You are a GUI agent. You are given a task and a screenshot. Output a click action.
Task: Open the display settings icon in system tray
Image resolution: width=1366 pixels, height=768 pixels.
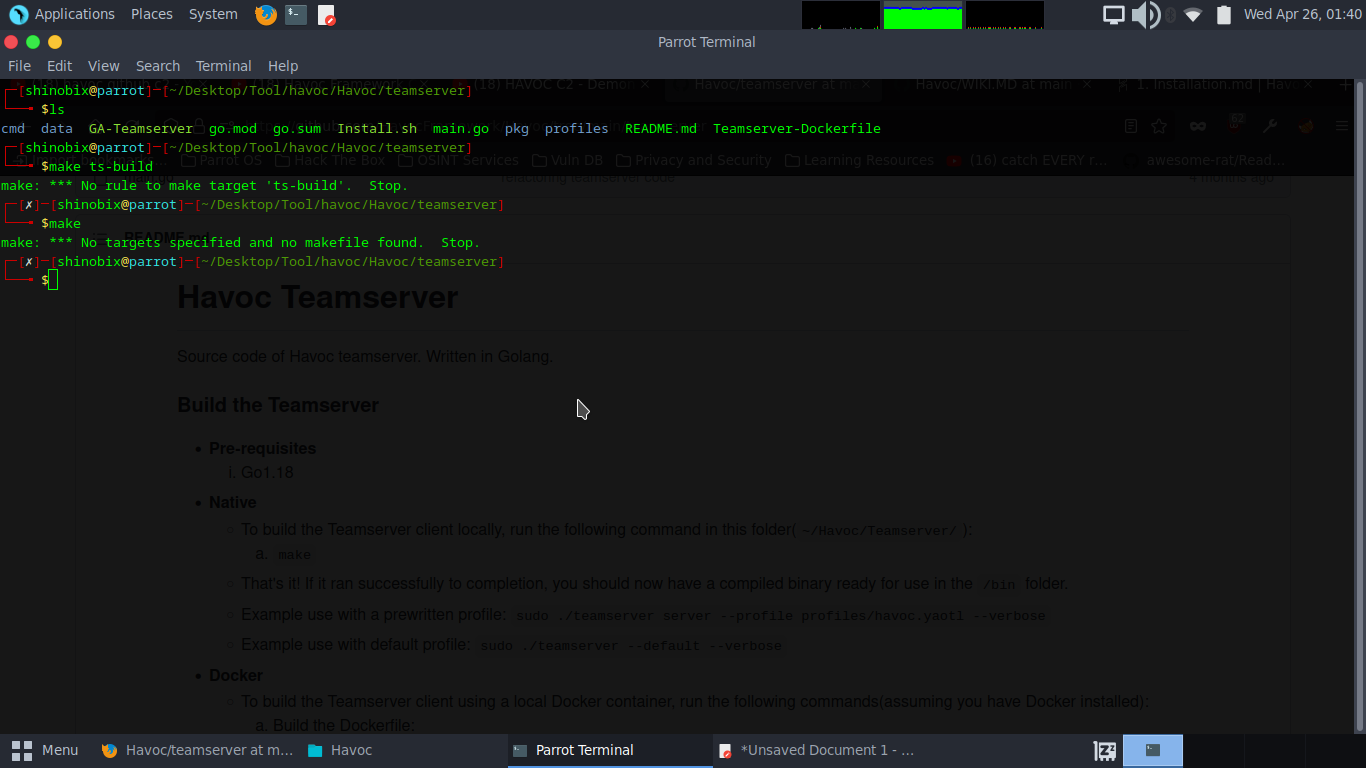(1113, 14)
